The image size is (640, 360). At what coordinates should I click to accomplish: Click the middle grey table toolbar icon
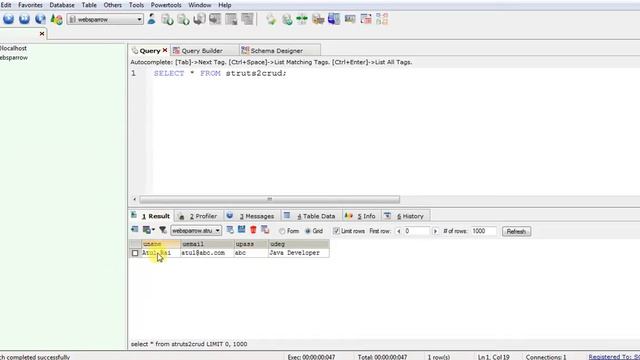[x=231, y=19]
